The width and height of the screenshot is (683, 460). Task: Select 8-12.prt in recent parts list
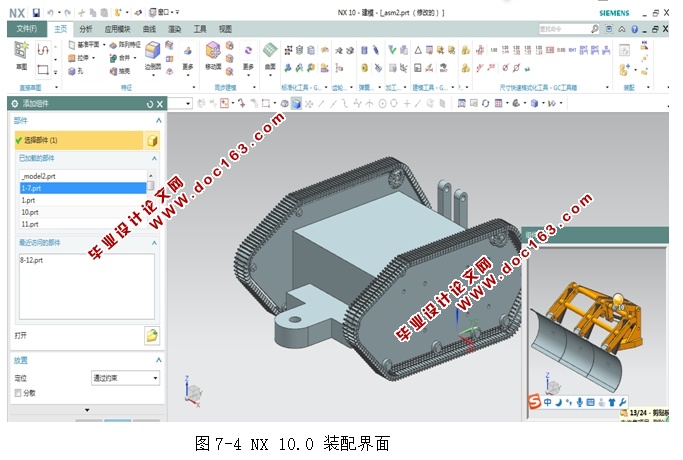click(31, 260)
